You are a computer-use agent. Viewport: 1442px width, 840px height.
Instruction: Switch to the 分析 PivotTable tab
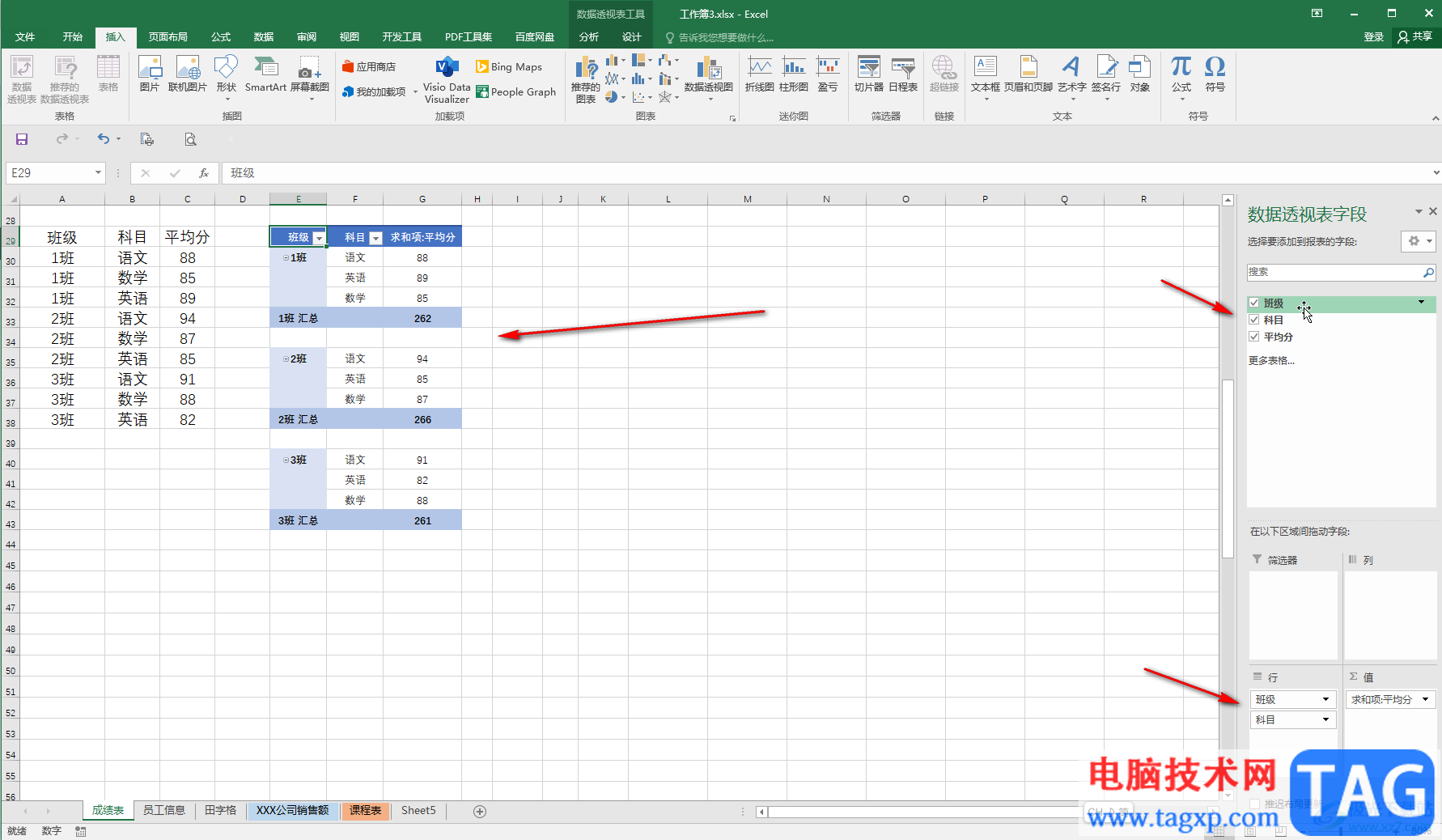(589, 36)
